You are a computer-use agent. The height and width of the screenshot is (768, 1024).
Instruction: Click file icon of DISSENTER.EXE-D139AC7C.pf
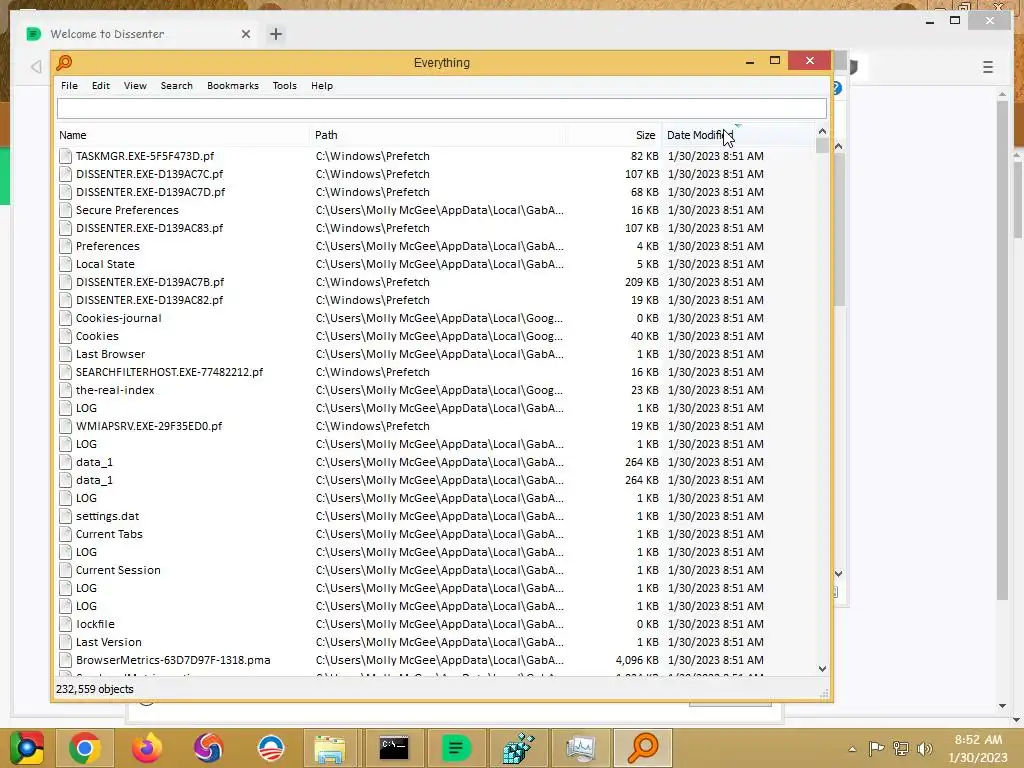tap(65, 174)
